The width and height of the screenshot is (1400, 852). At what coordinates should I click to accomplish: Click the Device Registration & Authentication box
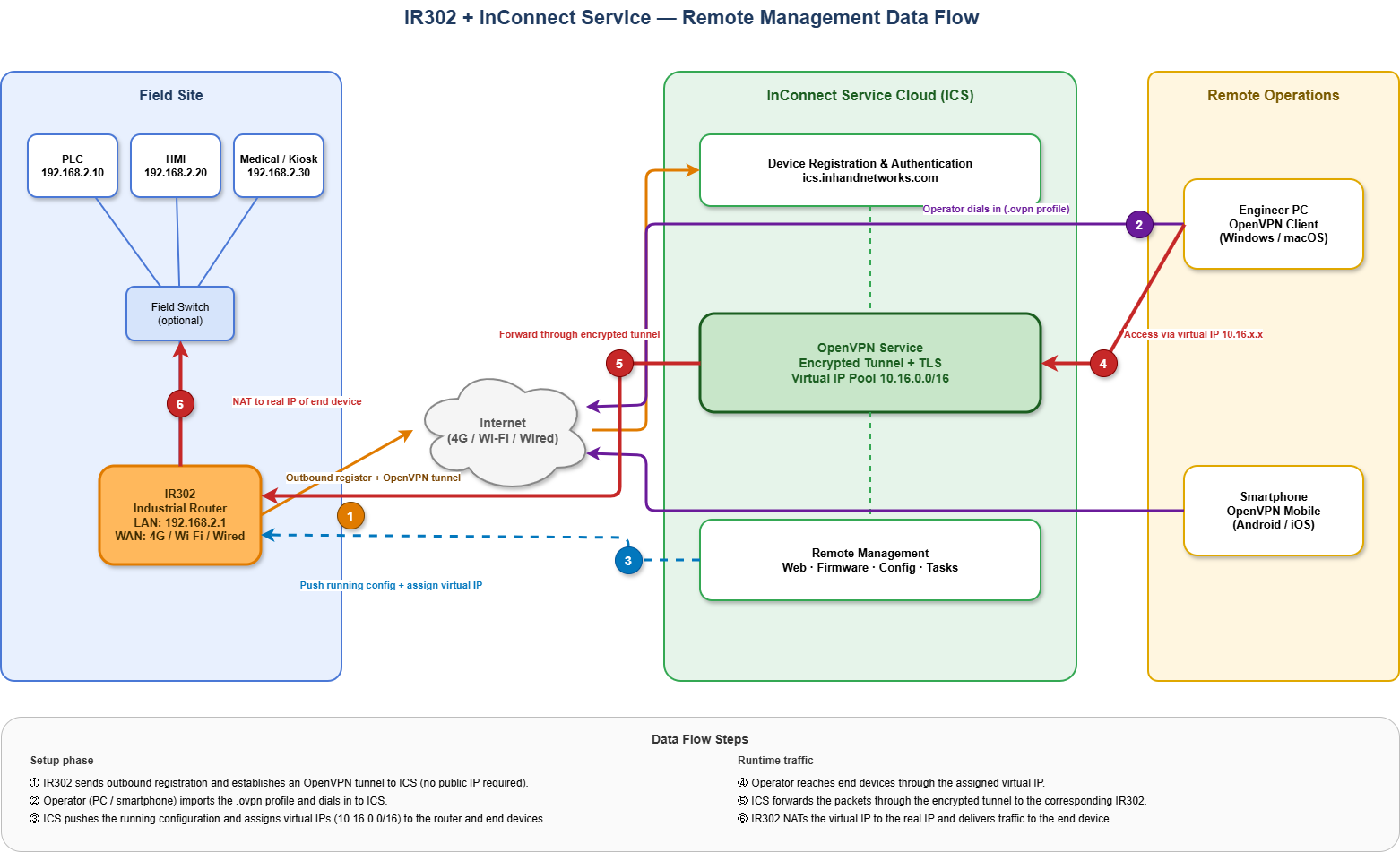click(870, 170)
